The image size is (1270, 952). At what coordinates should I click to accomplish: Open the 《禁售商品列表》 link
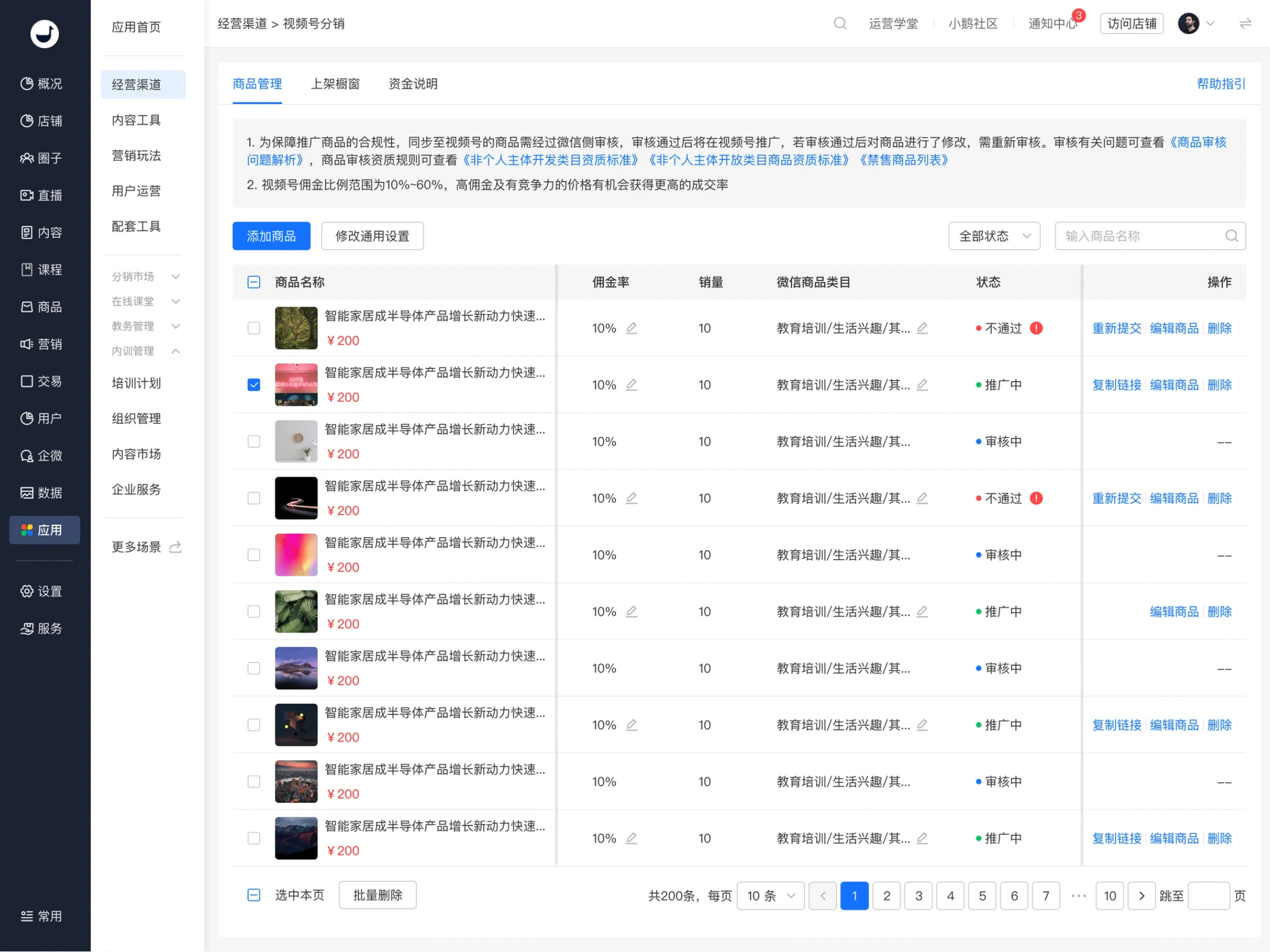pyautogui.click(x=904, y=160)
